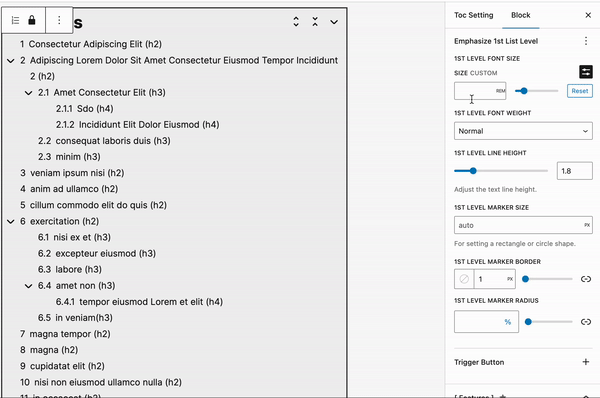Change font size REM unit
The width and height of the screenshot is (600, 398).
tap(501, 91)
